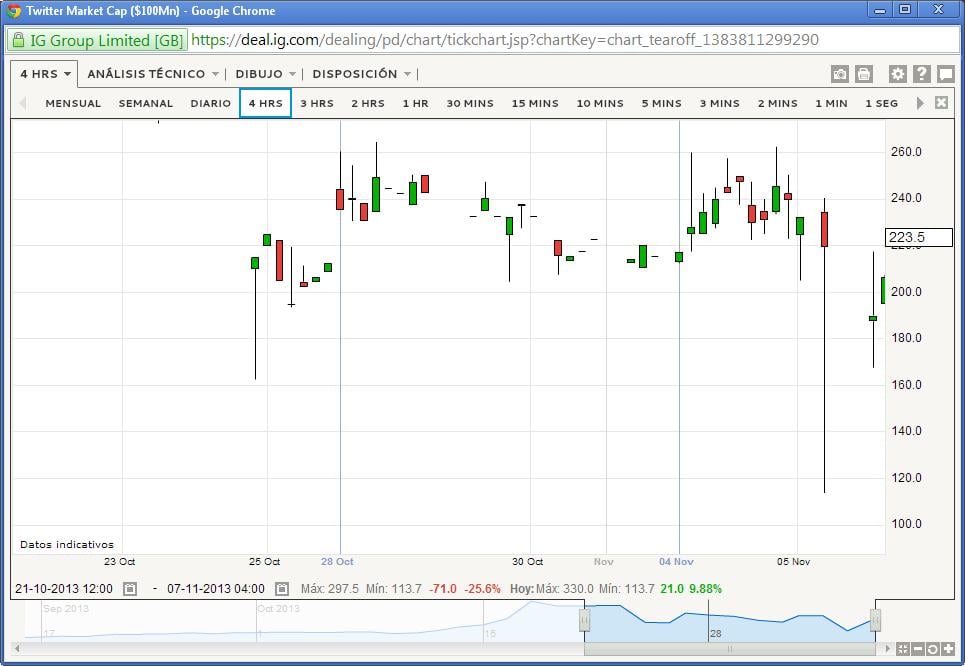Click the end date field 07-11-2013 04:00
This screenshot has width=965, height=666.
point(216,589)
